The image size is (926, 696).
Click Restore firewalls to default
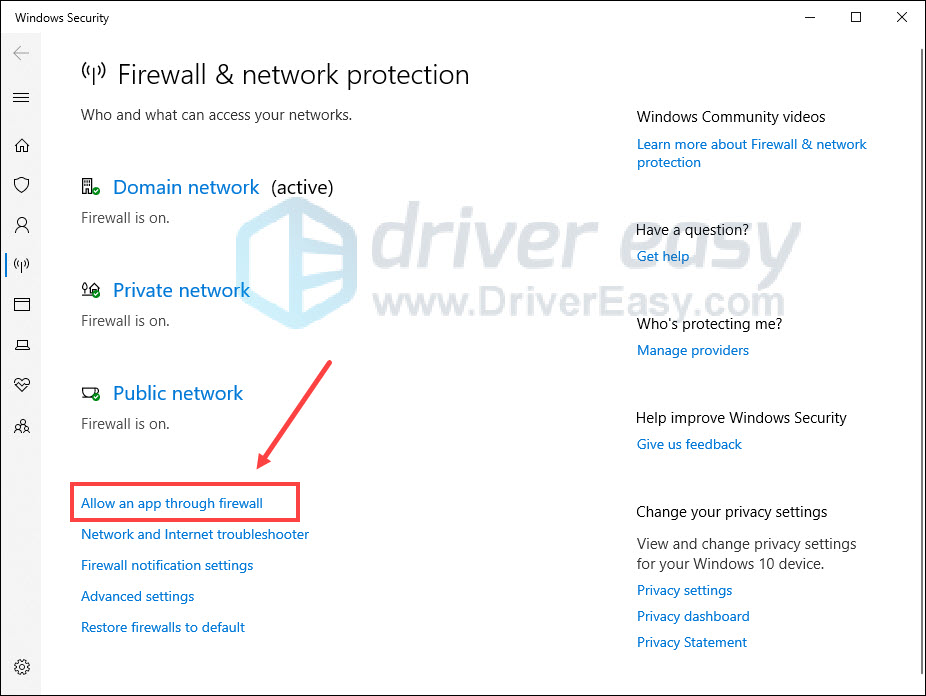coord(163,628)
